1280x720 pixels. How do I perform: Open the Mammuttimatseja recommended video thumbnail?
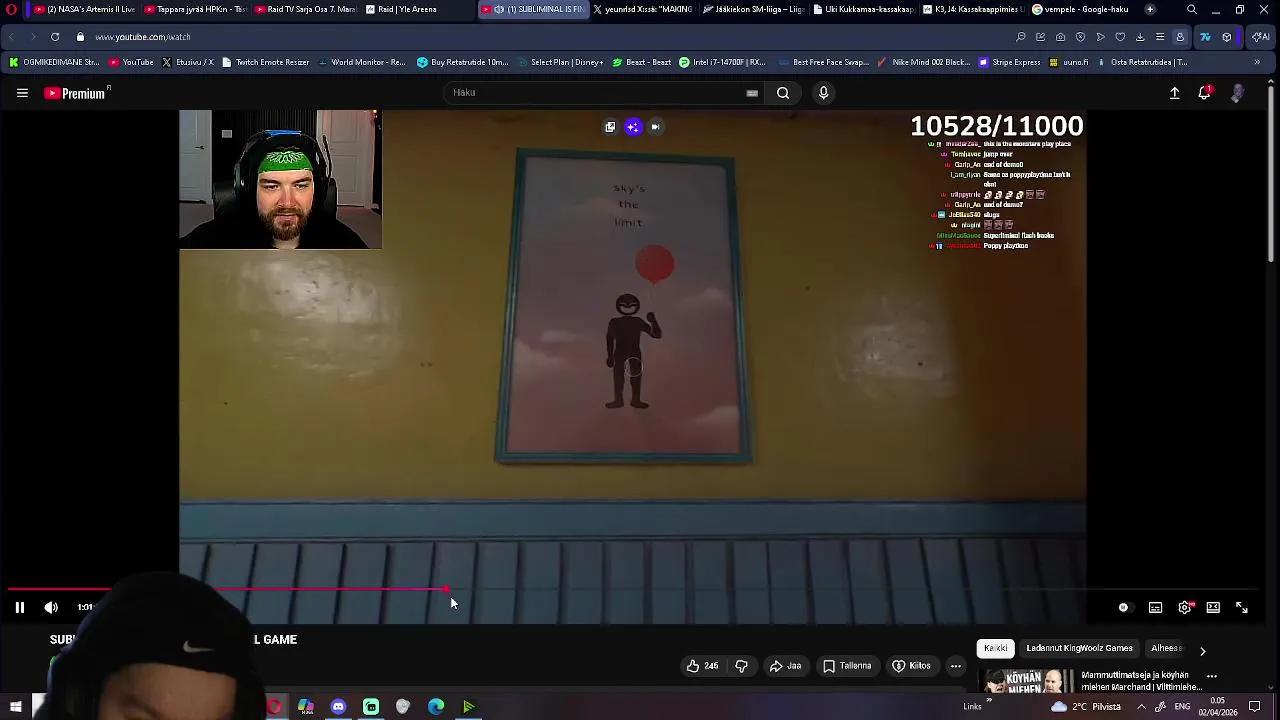tap(1029, 681)
